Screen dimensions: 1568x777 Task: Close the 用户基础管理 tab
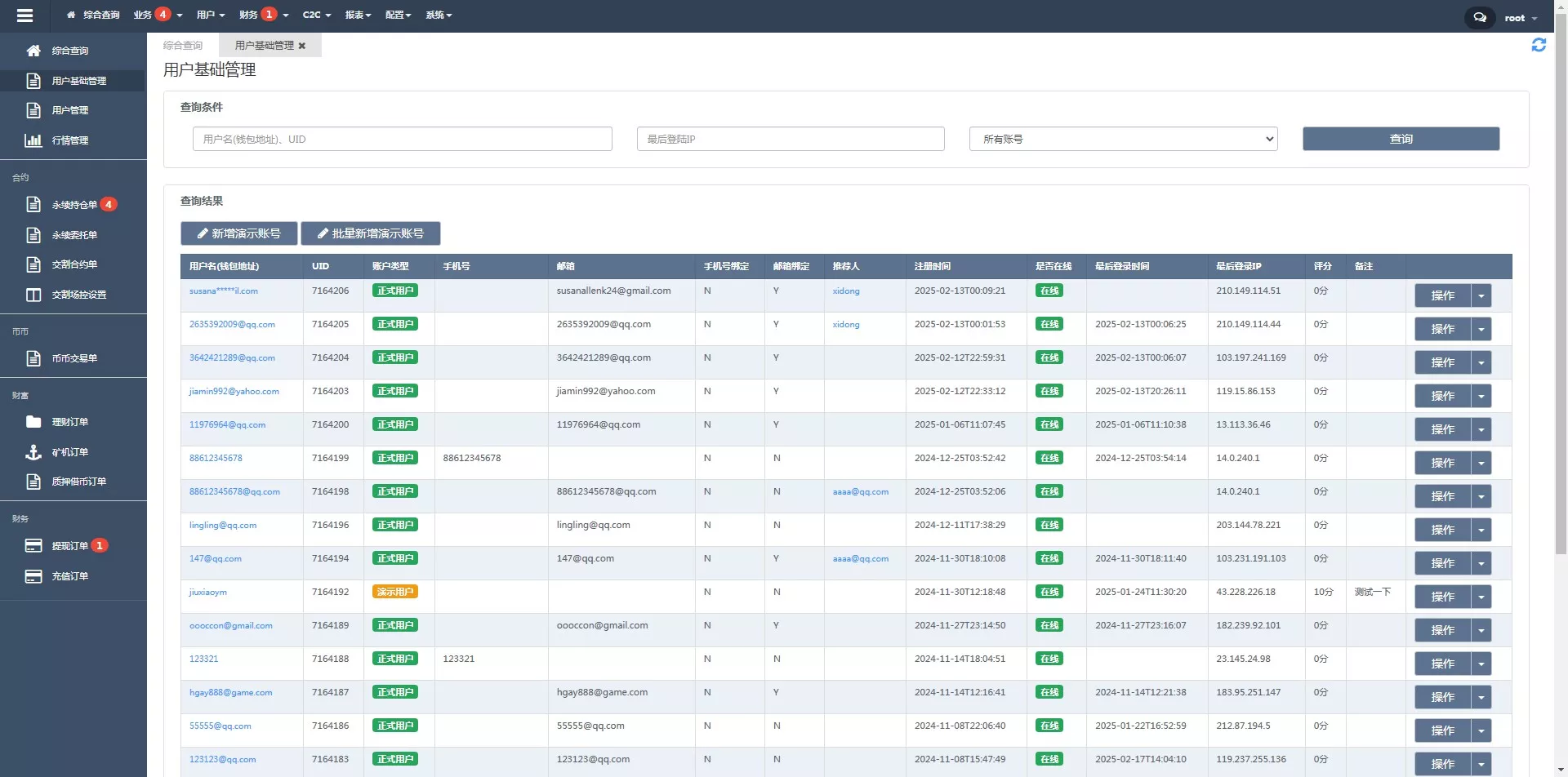pyautogui.click(x=302, y=46)
